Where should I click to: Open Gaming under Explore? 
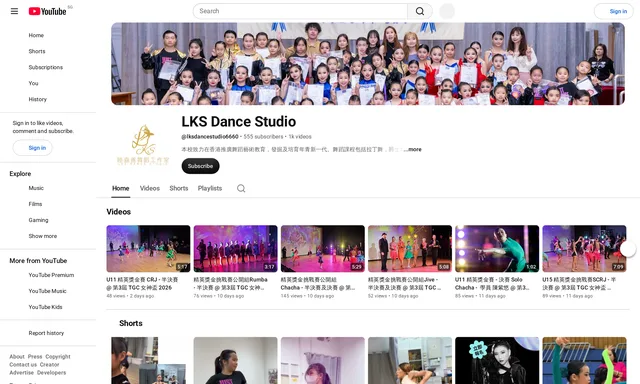[38, 220]
